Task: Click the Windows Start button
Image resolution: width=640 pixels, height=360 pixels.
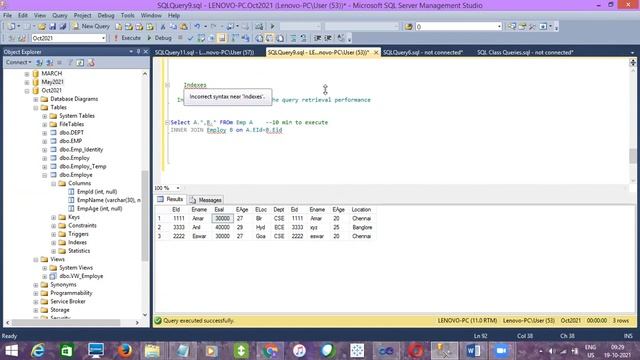Action: pyautogui.click(x=11, y=351)
